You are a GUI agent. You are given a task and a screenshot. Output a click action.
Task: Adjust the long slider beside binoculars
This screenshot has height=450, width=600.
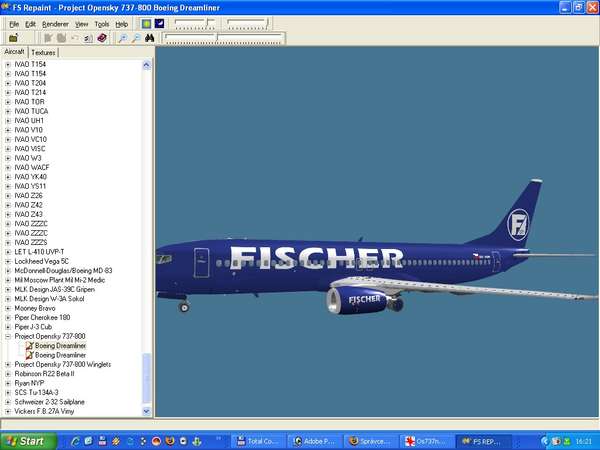click(x=224, y=38)
